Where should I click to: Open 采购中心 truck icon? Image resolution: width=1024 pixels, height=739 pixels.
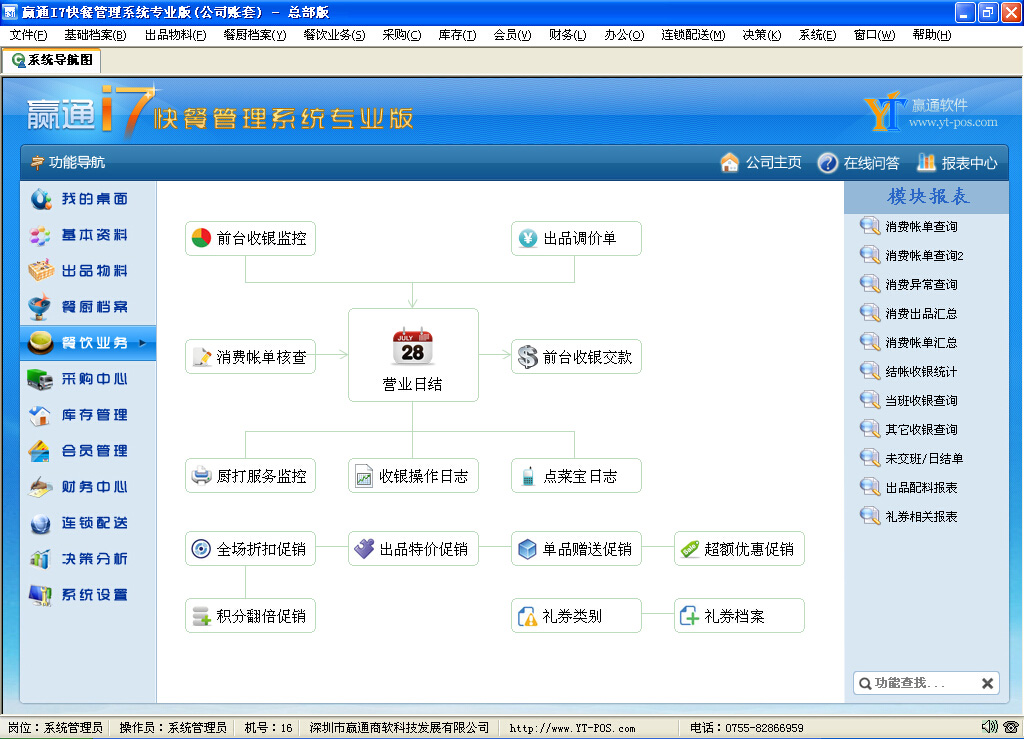[40, 379]
